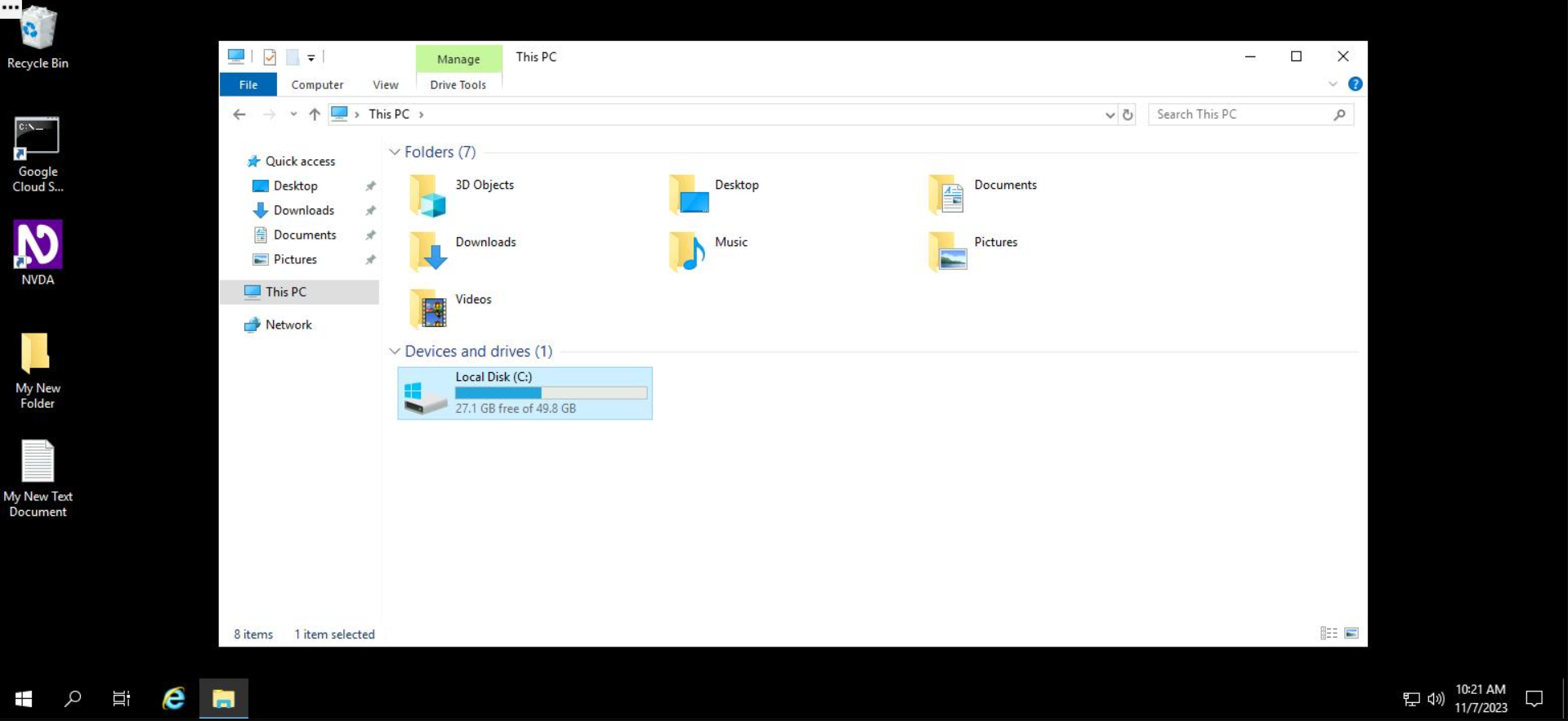Open the Videos folder icon
Screen dimensions: 1568x721
pos(428,309)
